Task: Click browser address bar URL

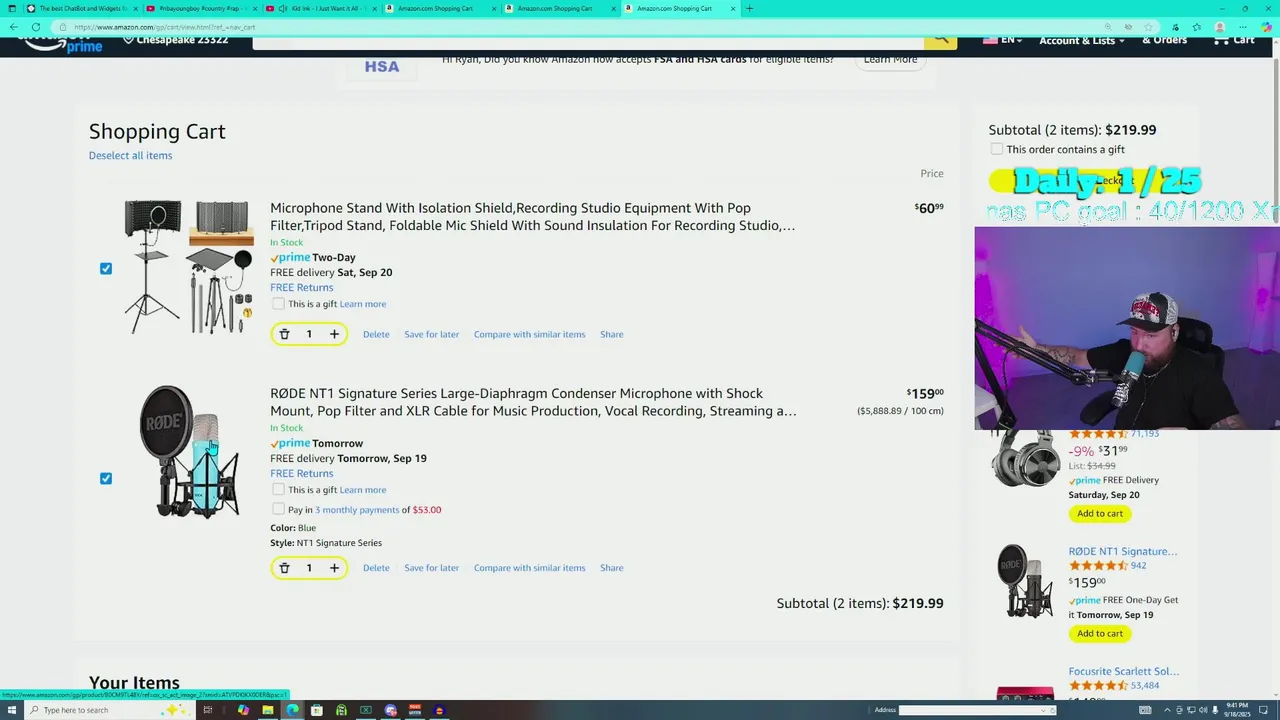Action: pyautogui.click(x=165, y=27)
